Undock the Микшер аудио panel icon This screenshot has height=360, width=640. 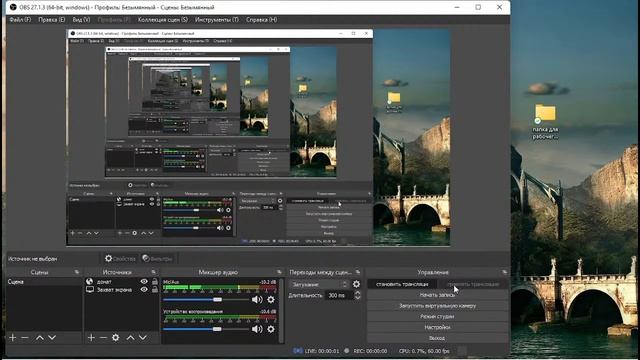tap(279, 272)
